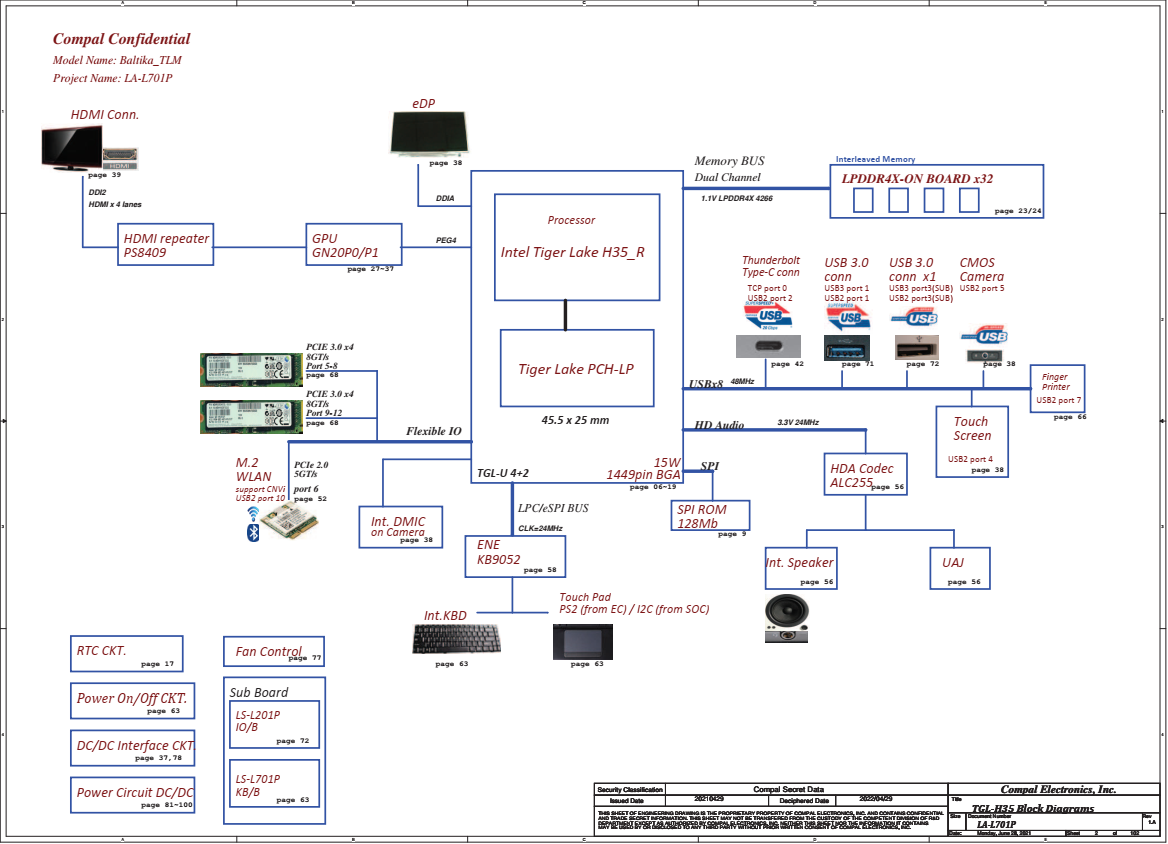Click the Intel Tiger Lake H35_R processor box

pyautogui.click(x=577, y=247)
